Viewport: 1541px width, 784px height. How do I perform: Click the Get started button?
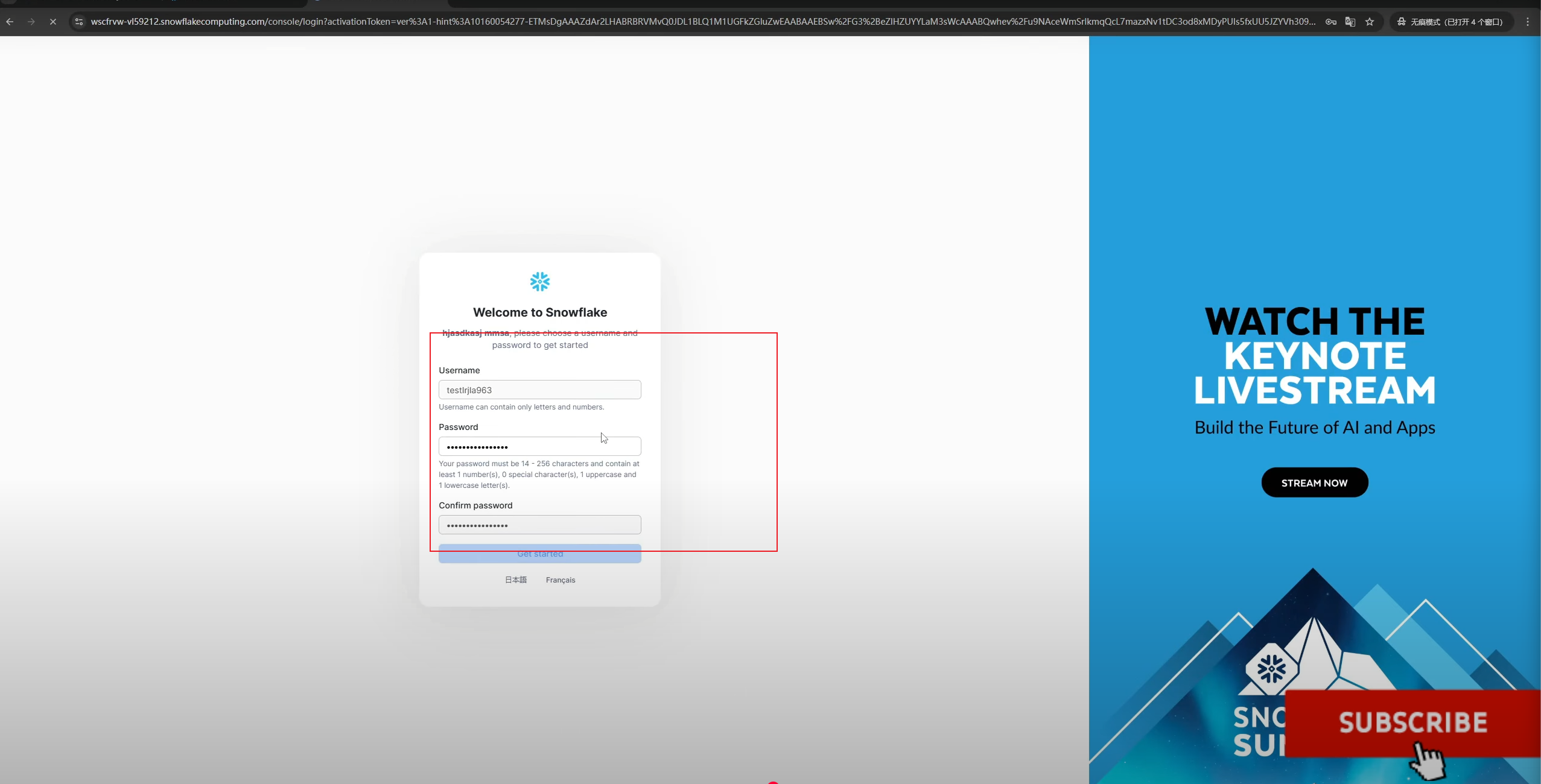coord(540,554)
